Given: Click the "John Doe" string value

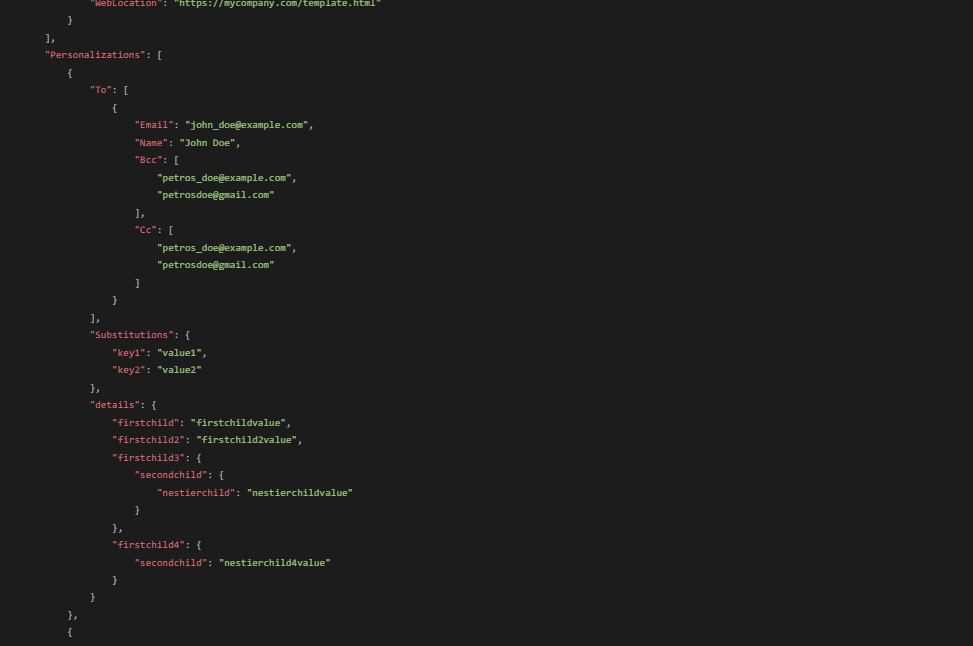Looking at the screenshot, I should point(207,143).
